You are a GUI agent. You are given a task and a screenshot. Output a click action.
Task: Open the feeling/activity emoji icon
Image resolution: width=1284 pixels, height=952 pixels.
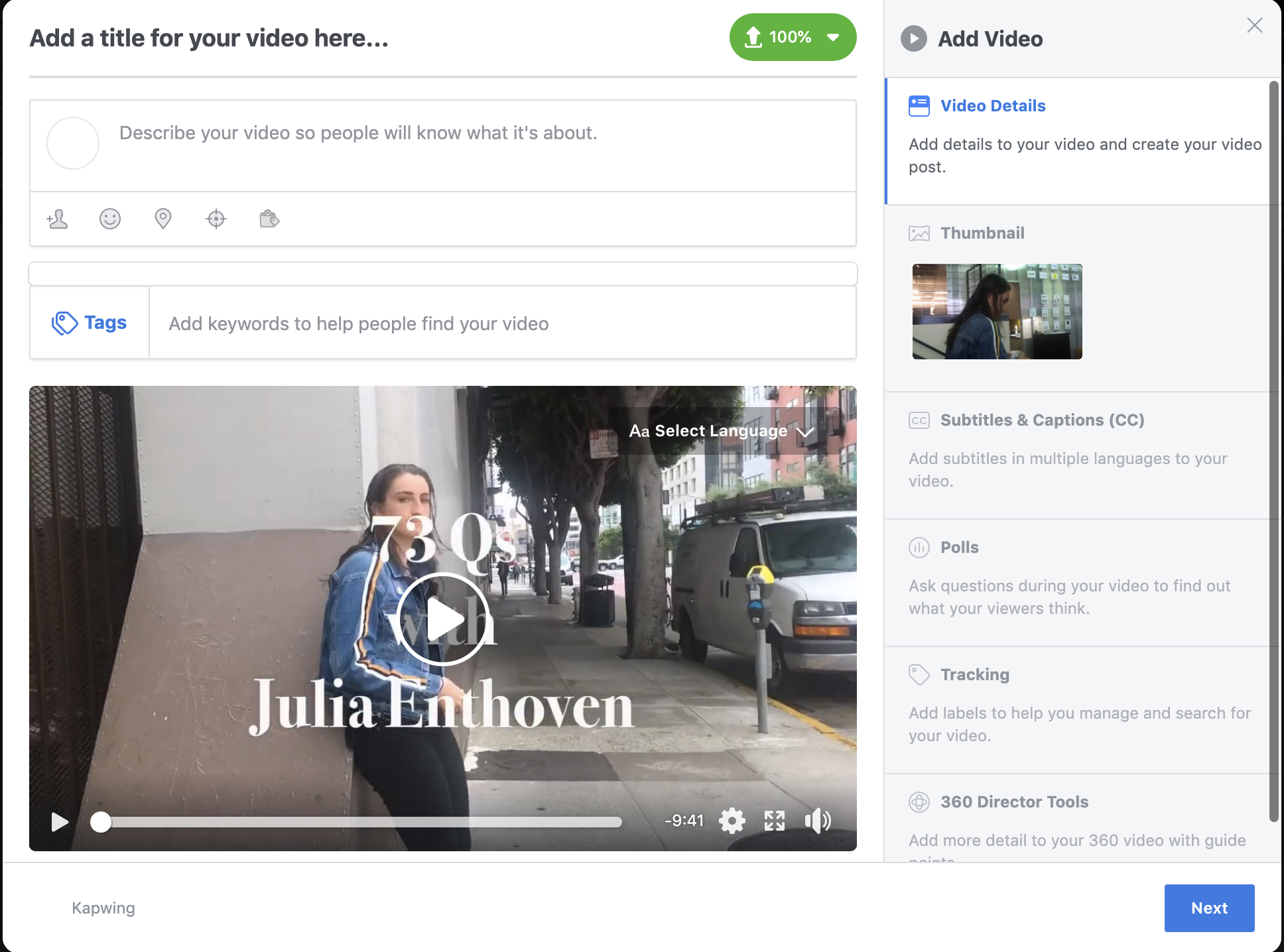point(110,219)
